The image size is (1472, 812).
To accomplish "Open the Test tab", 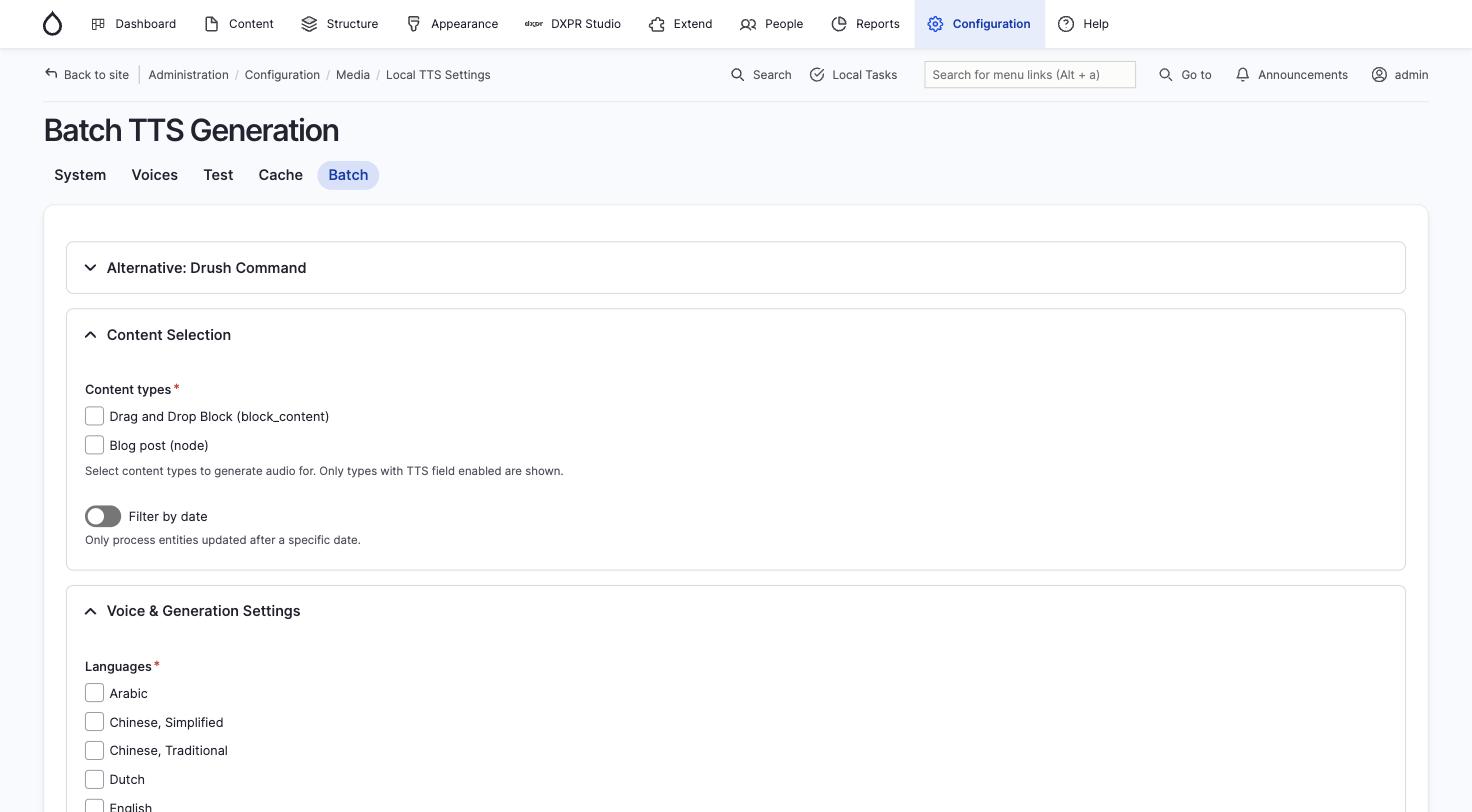I will pyautogui.click(x=218, y=175).
